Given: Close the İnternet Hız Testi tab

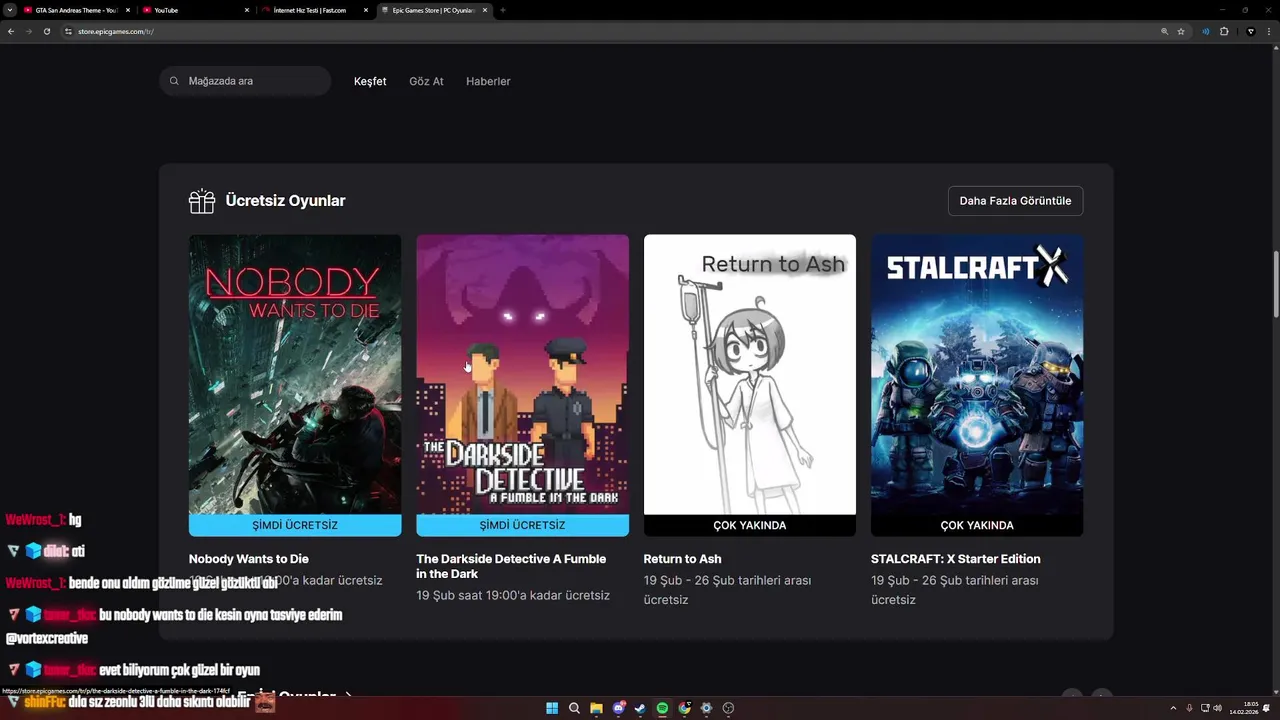Looking at the screenshot, I should pyautogui.click(x=365, y=10).
